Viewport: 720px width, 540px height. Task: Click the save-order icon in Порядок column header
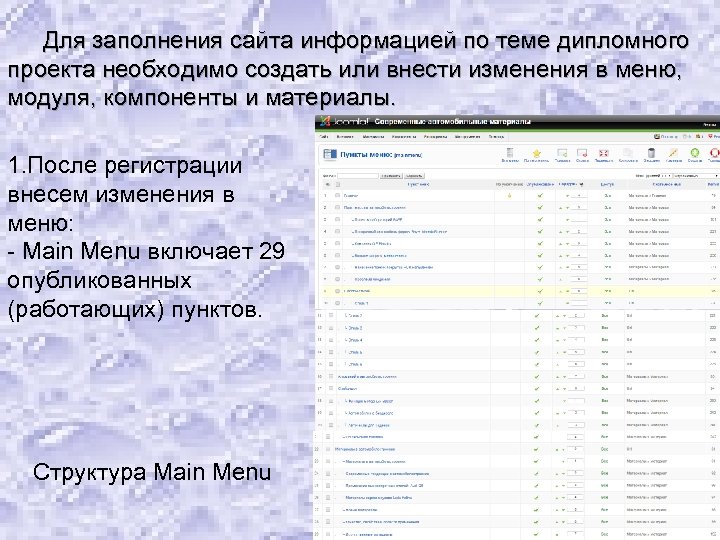(582, 184)
